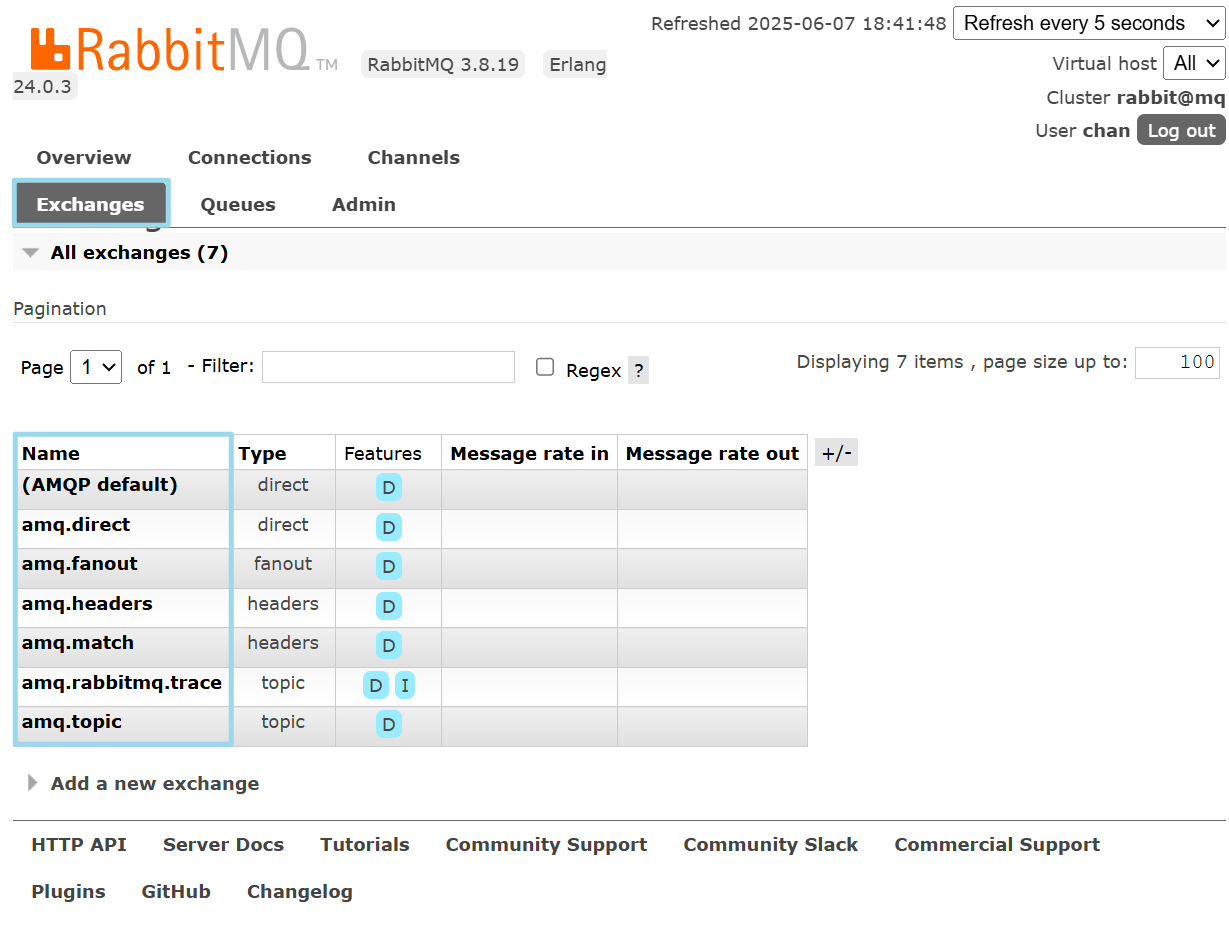This screenshot has width=1229, height=938.
Task: Click the D feature badge for amq.direct
Action: (389, 528)
